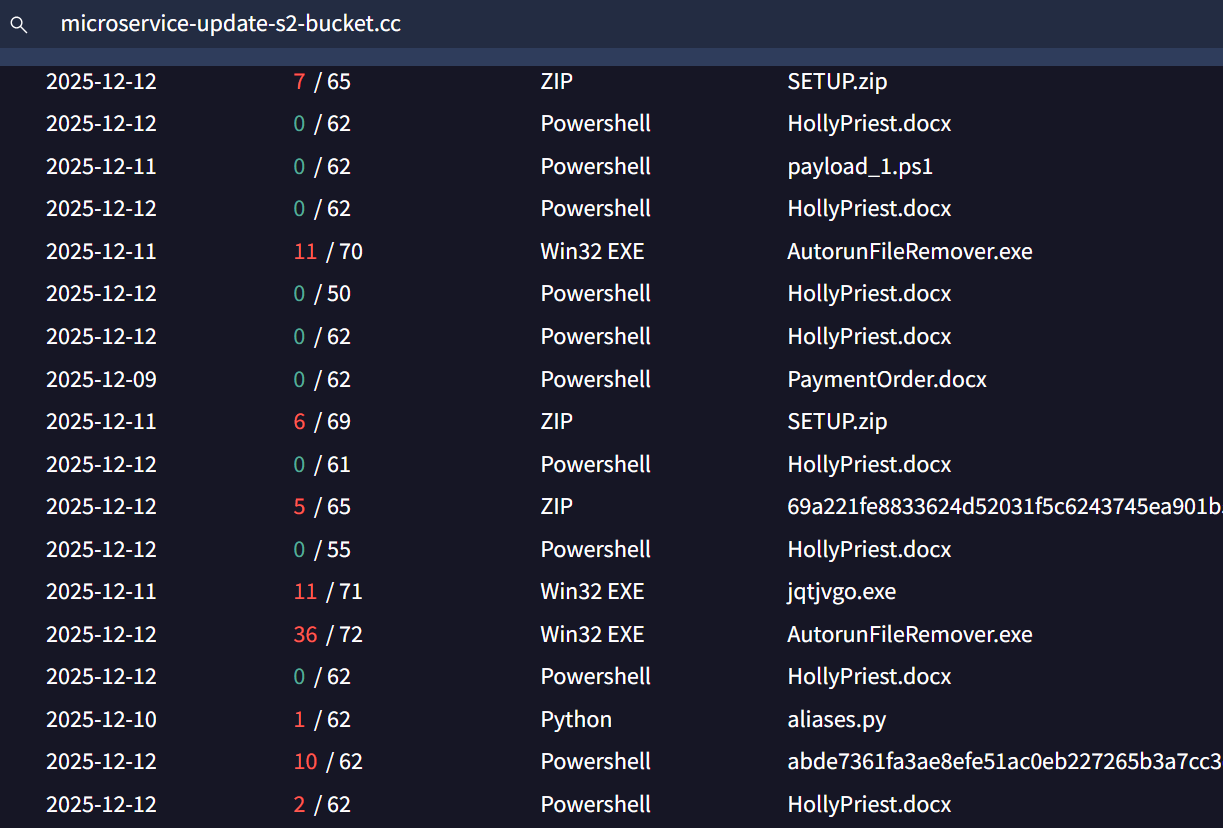Select the 1 / 62 detection score
The width and height of the screenshot is (1223, 828).
(x=322, y=719)
